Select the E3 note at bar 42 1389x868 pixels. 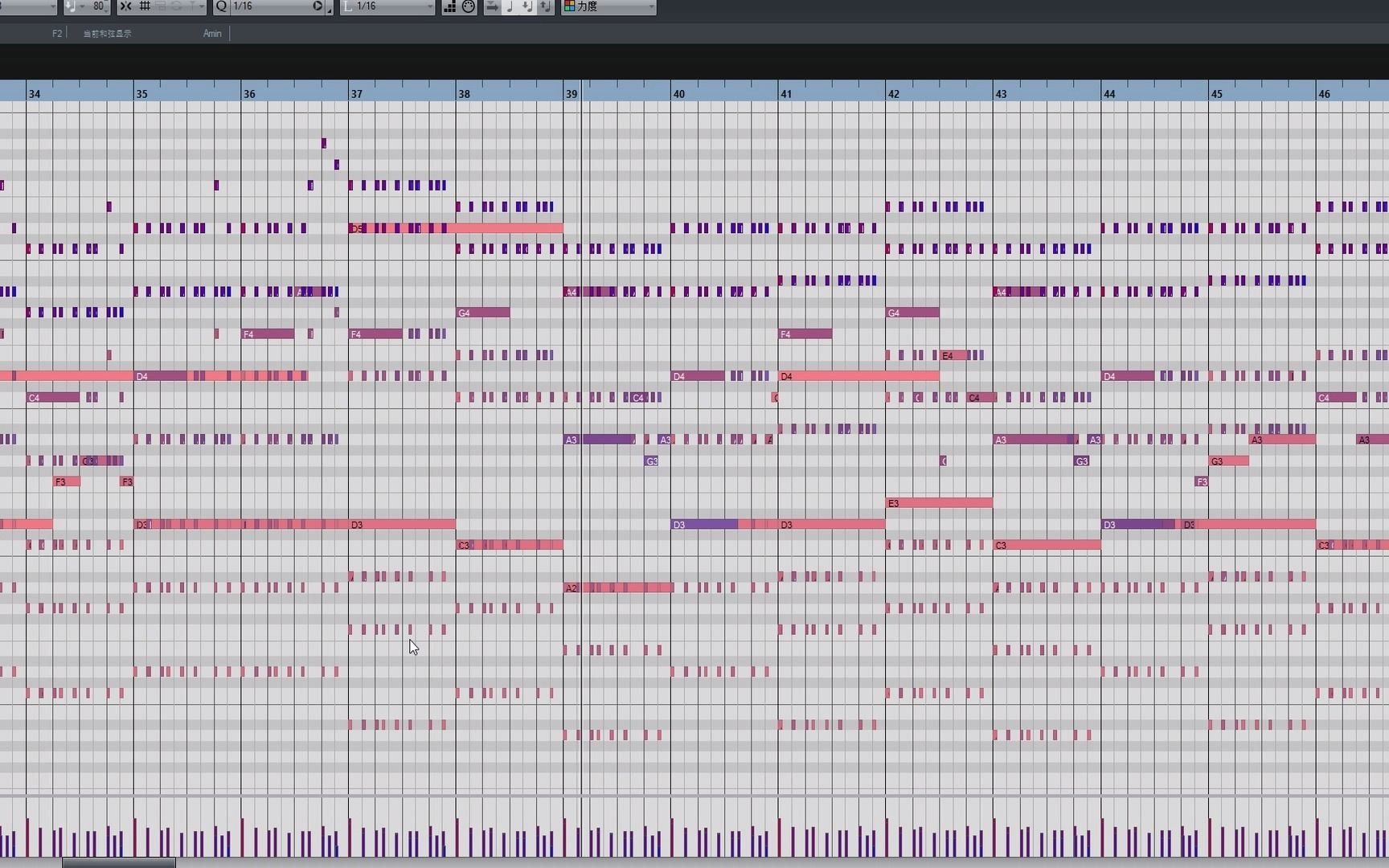point(939,503)
